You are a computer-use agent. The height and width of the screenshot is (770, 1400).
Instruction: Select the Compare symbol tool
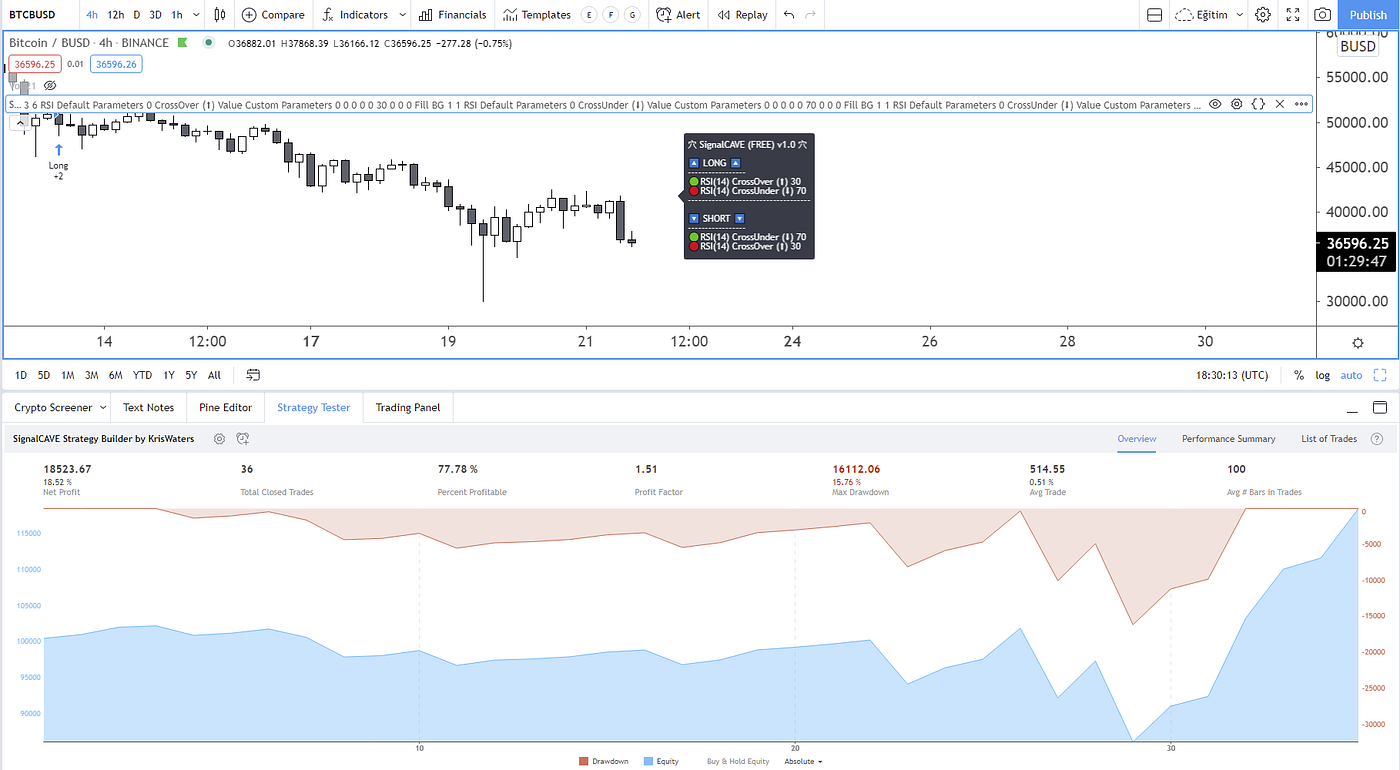coord(272,14)
